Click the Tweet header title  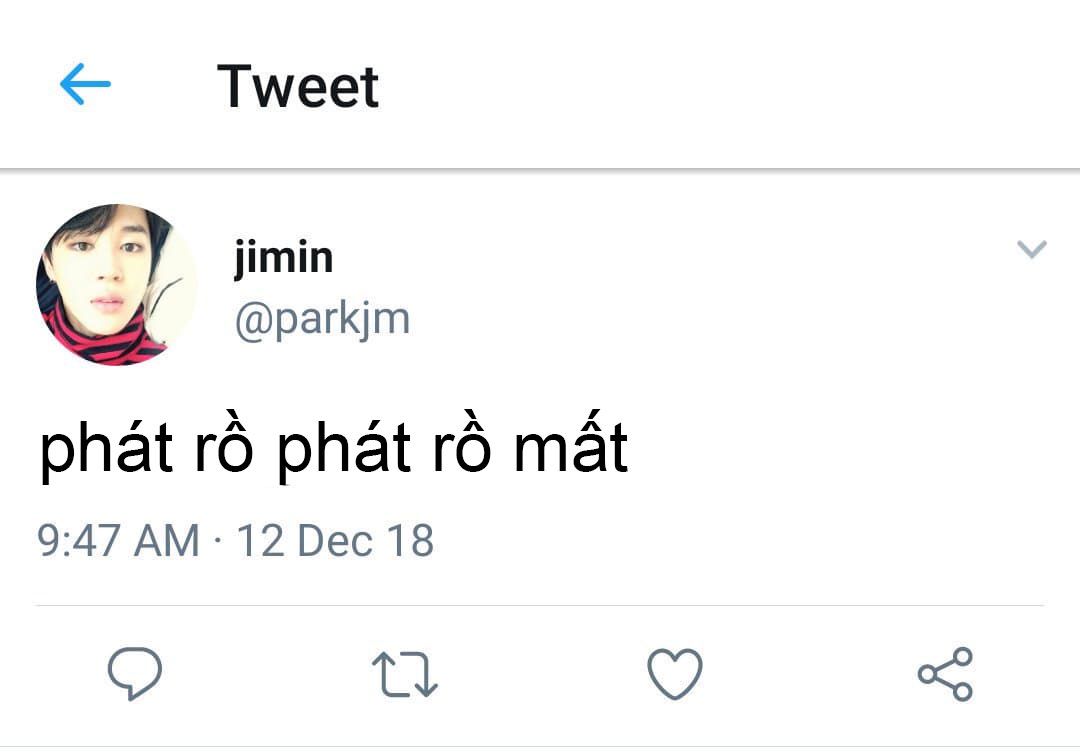298,86
